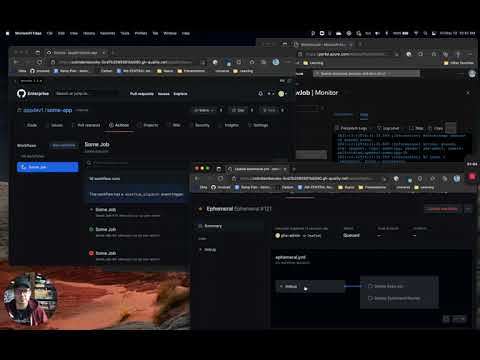Open Explore in the GitHub top nav

(180, 94)
